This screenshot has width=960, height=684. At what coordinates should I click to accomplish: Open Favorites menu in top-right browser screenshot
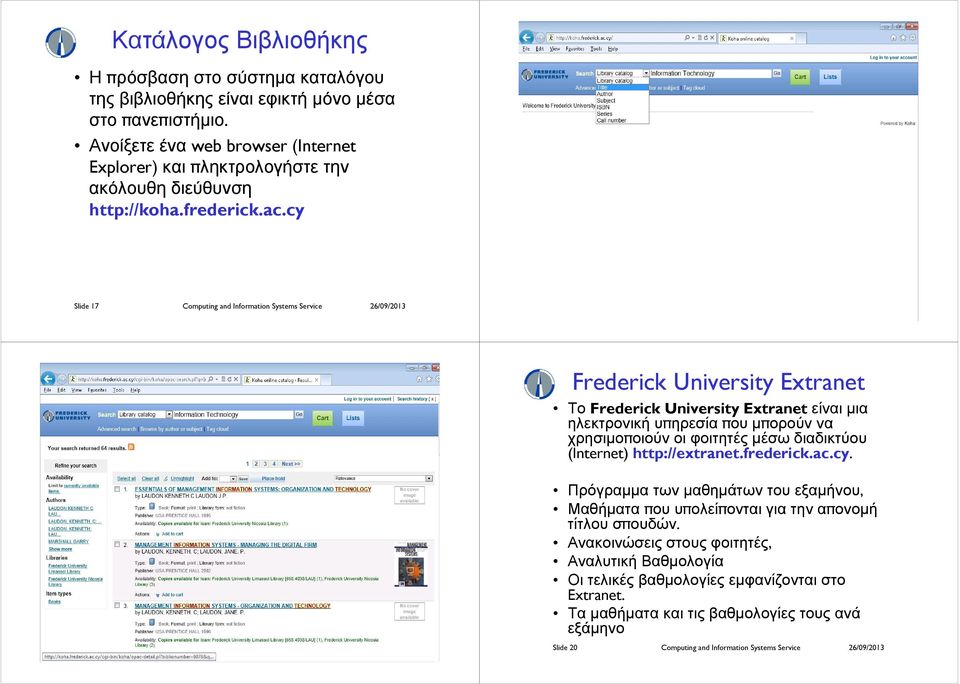575,48
